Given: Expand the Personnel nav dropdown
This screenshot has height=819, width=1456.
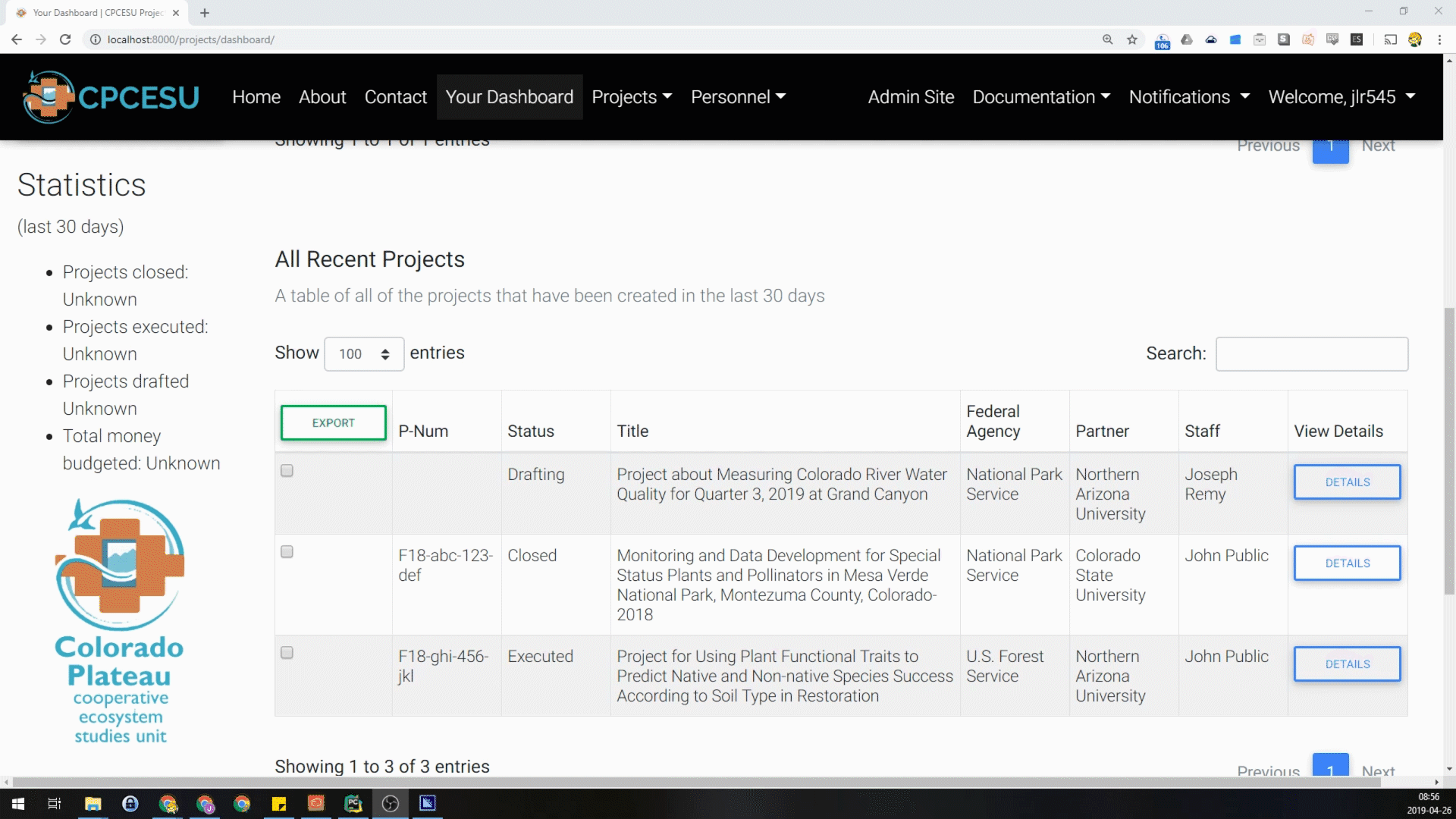Looking at the screenshot, I should (x=738, y=97).
